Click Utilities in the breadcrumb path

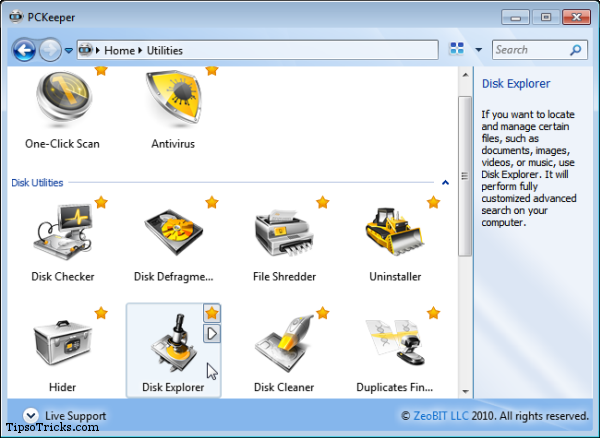coord(165,50)
